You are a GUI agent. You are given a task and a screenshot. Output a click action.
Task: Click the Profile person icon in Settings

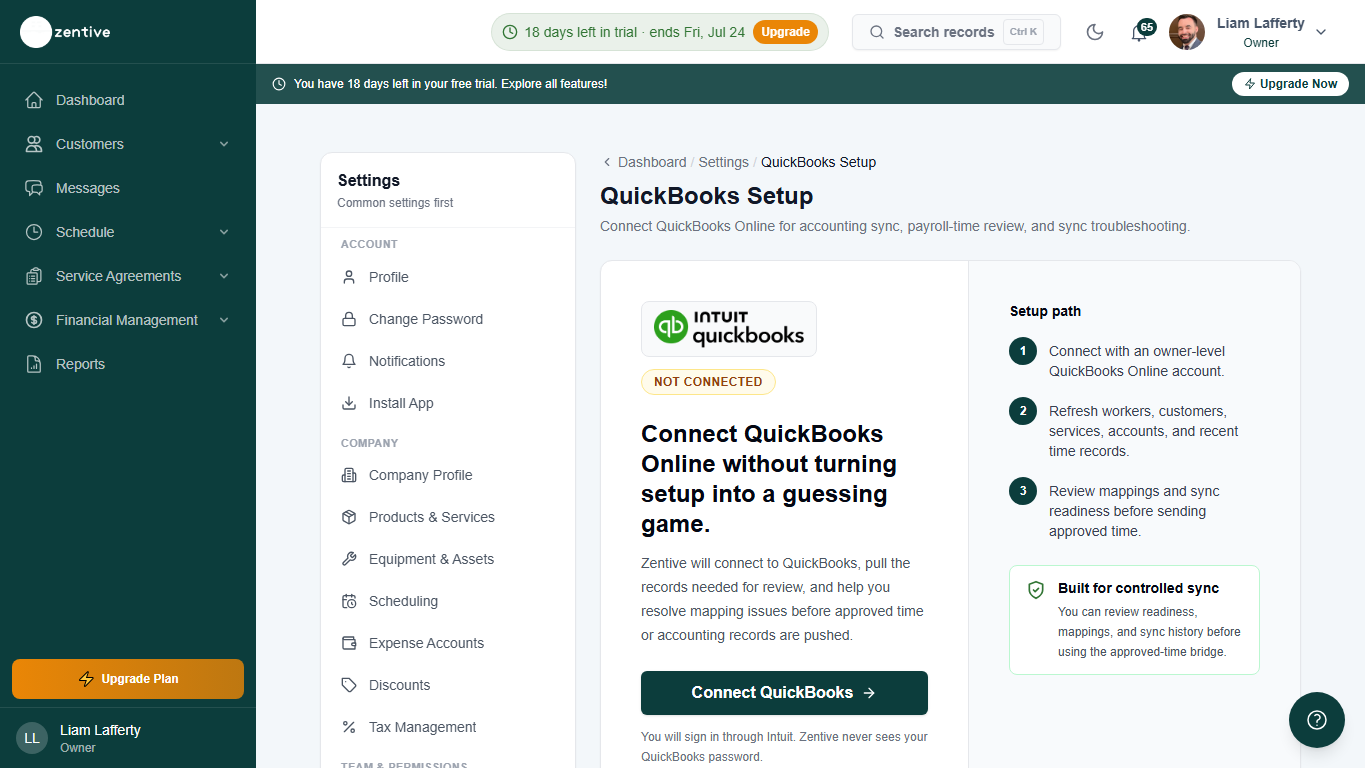coord(349,277)
